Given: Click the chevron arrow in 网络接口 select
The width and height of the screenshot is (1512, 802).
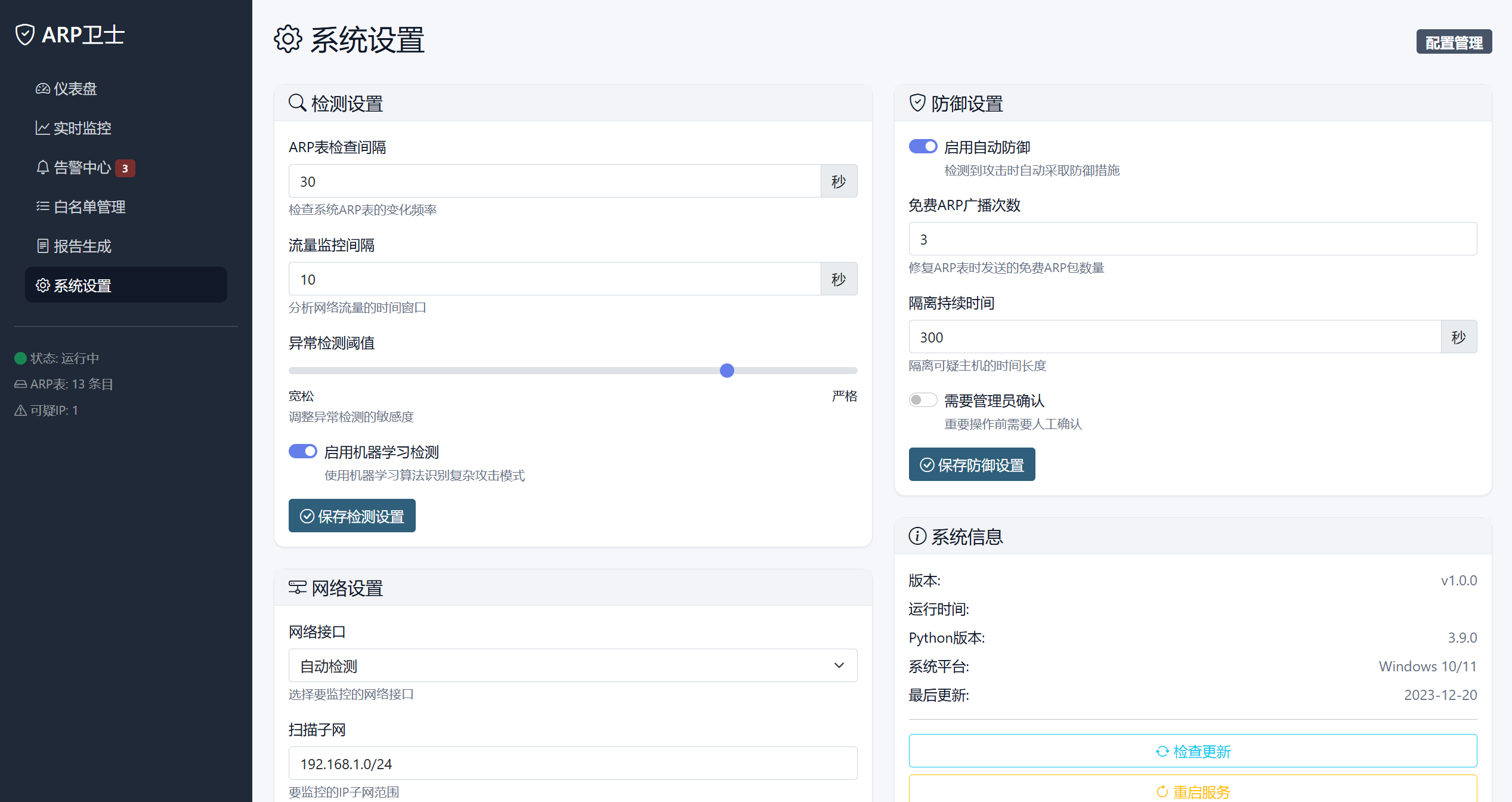Looking at the screenshot, I should (839, 665).
